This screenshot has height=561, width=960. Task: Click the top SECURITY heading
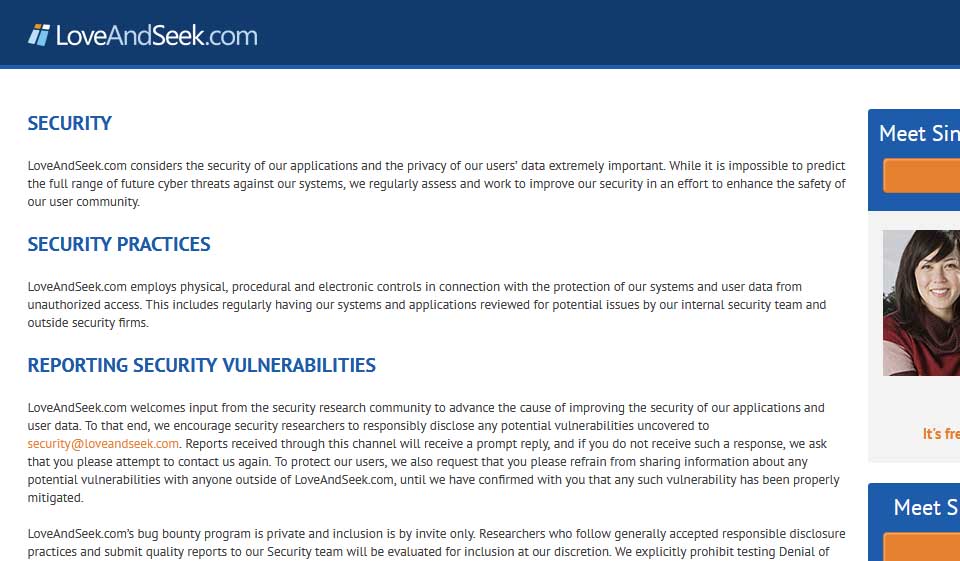[70, 123]
